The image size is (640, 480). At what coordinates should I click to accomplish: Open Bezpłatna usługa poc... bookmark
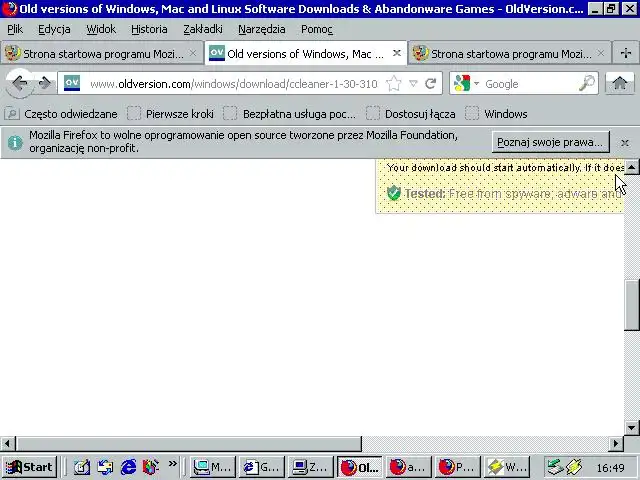(x=289, y=114)
